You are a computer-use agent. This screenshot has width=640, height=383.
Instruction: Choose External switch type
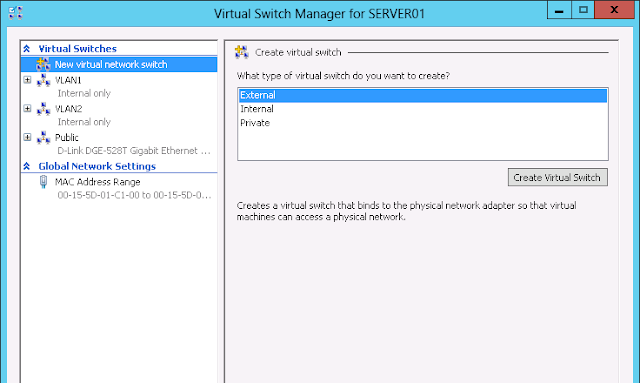pos(423,95)
